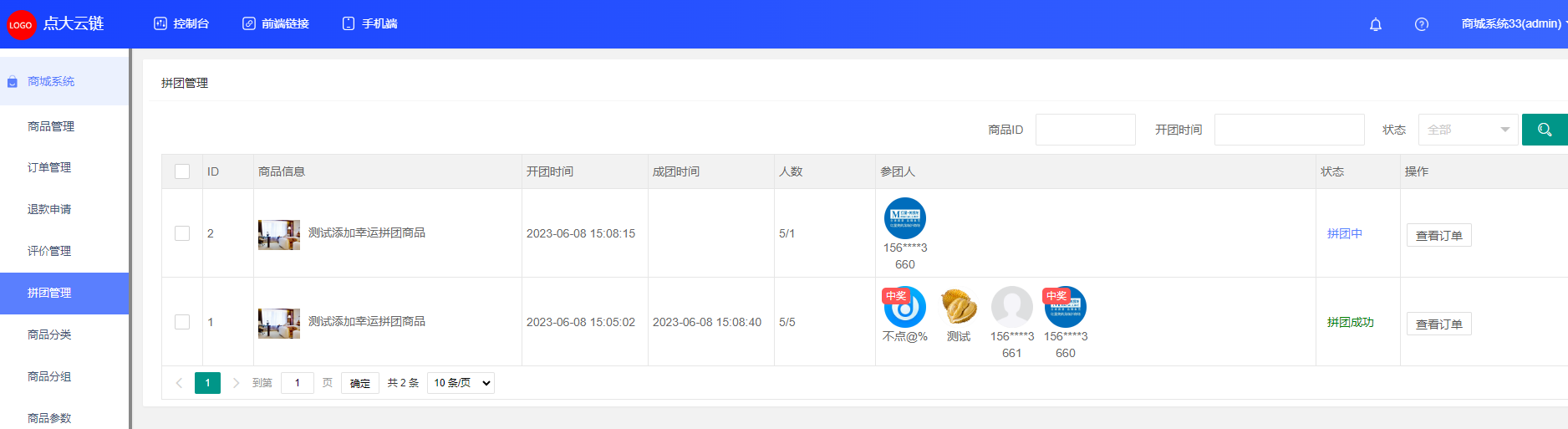The image size is (1568, 429).
Task: Click the 中奖 badge on 156****3660 avatar
Action: (1056, 296)
